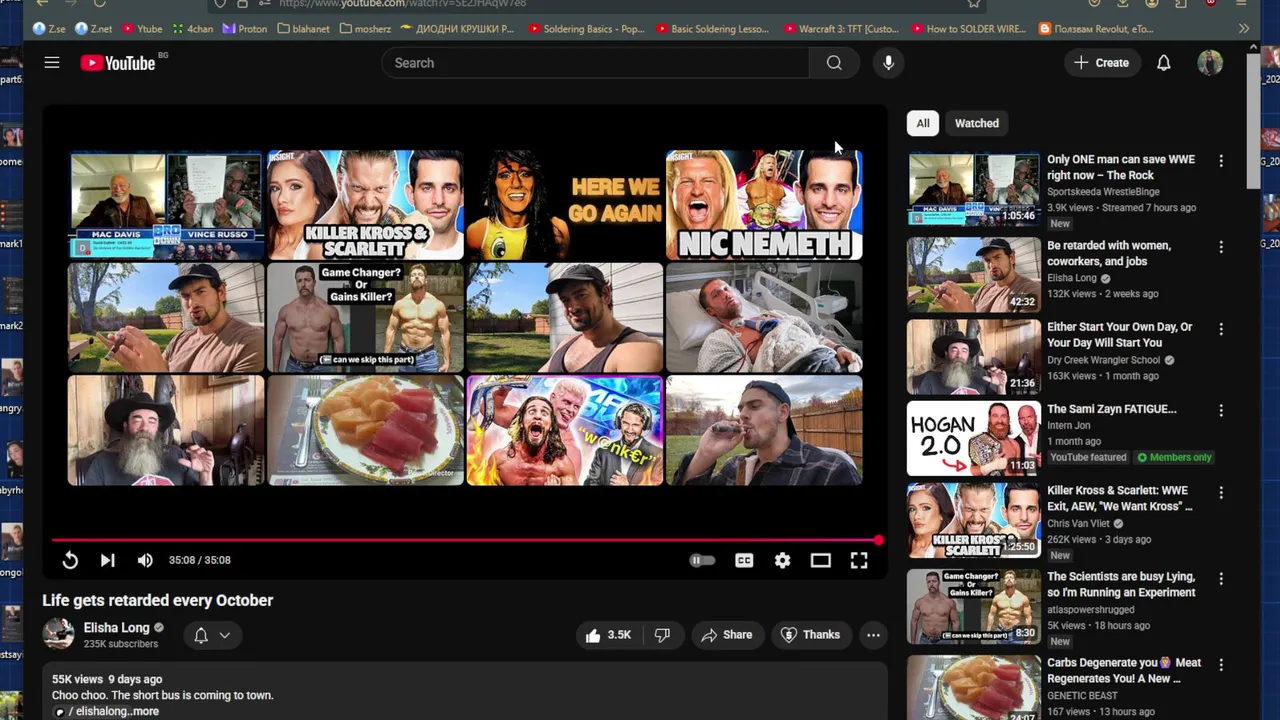1280x720 pixels.
Task: Toggle the autoplay switch
Action: (702, 560)
